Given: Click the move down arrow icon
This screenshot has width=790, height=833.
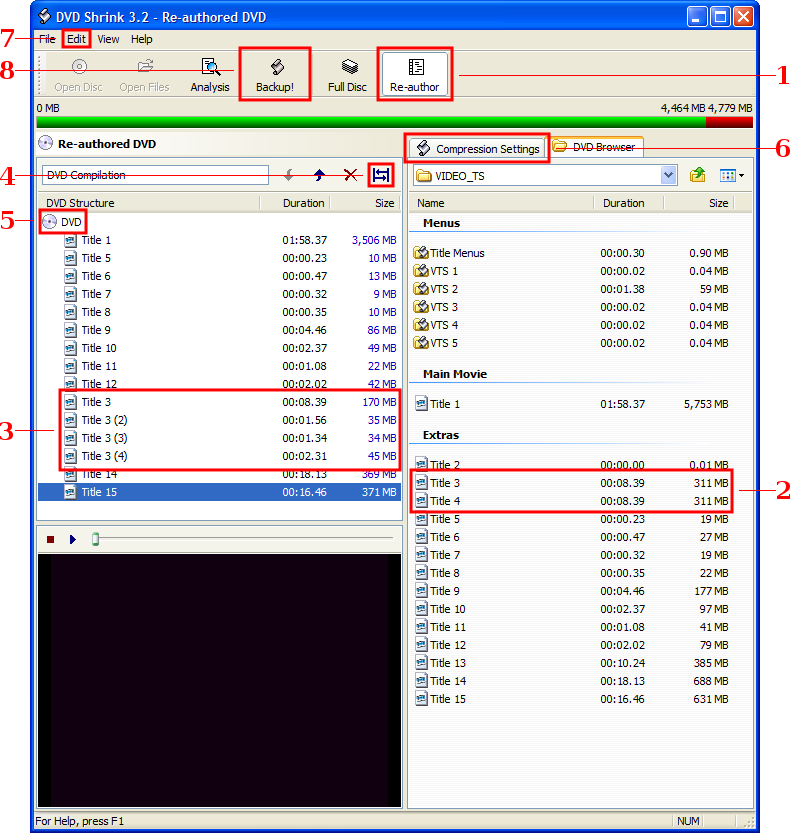Looking at the screenshot, I should click(x=288, y=175).
